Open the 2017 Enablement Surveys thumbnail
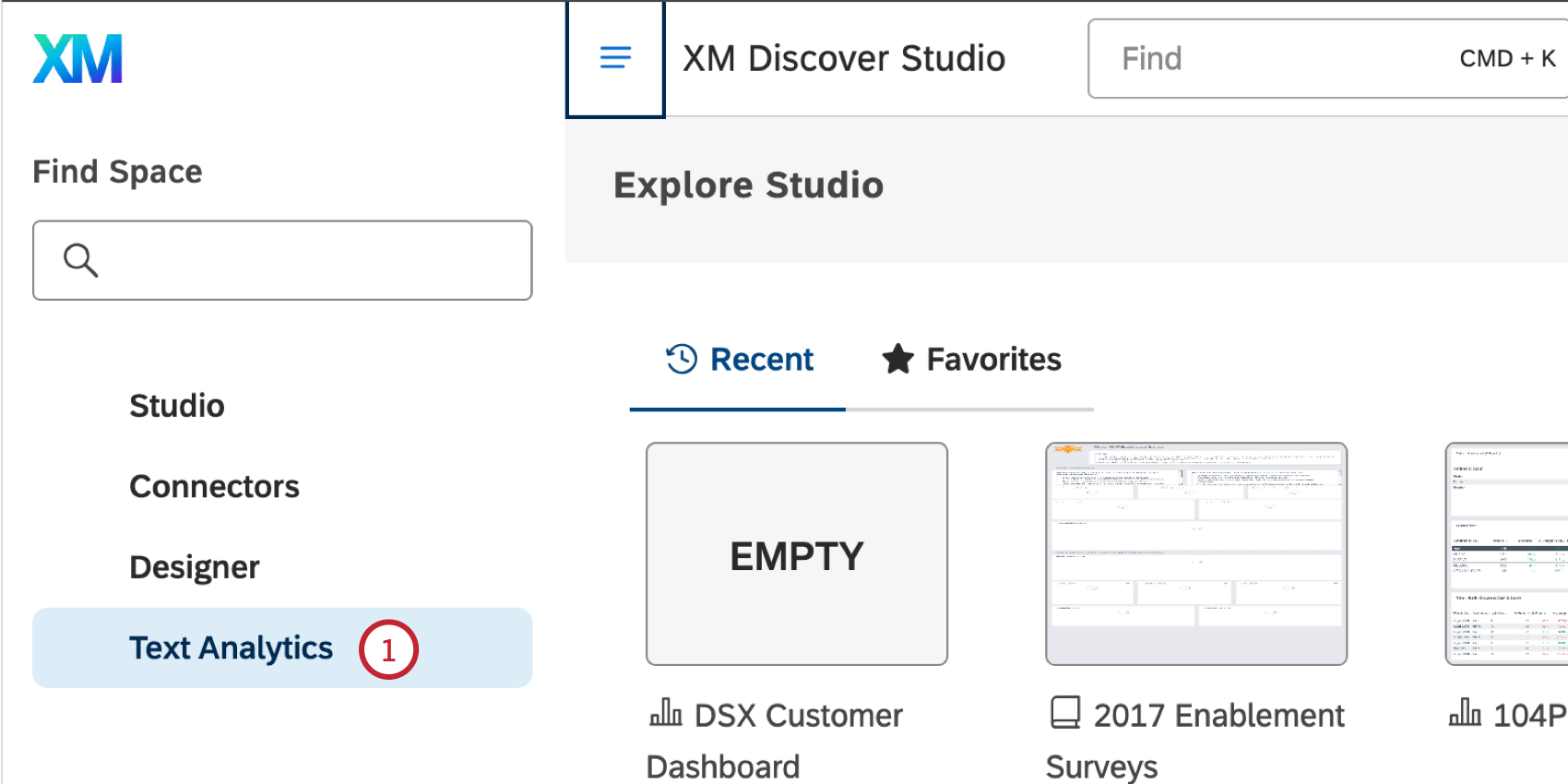Image resolution: width=1568 pixels, height=784 pixels. (x=1196, y=553)
